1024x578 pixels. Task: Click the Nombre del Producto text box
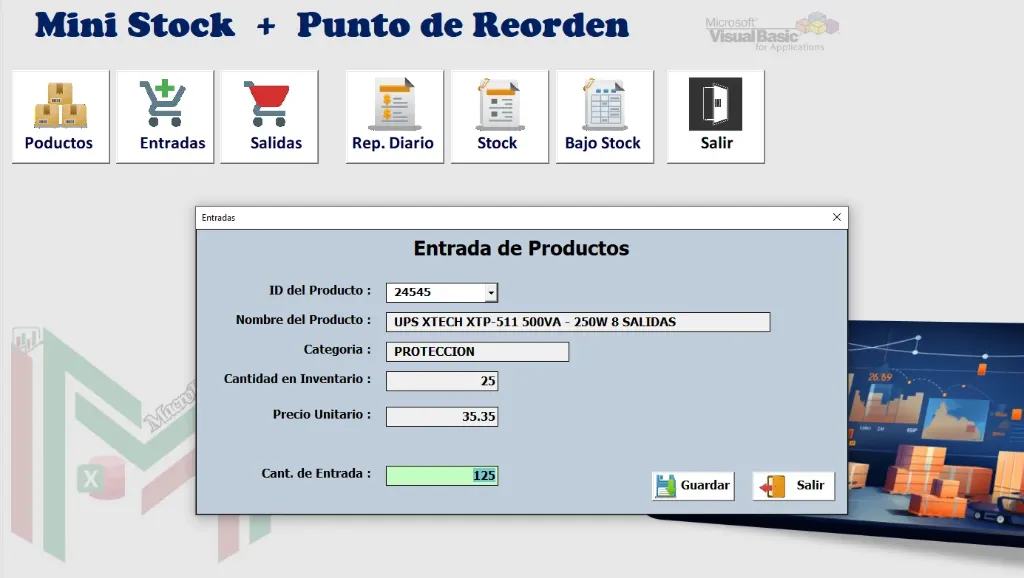[577, 321]
